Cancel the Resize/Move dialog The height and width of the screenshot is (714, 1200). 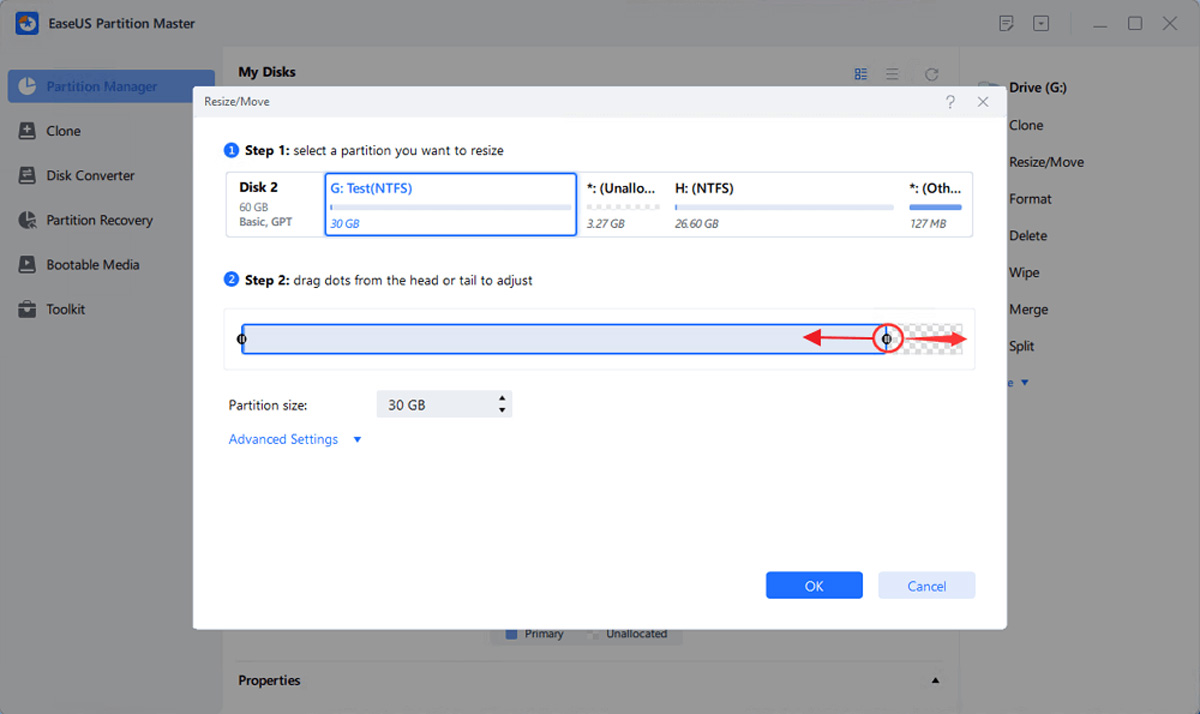[926, 586]
